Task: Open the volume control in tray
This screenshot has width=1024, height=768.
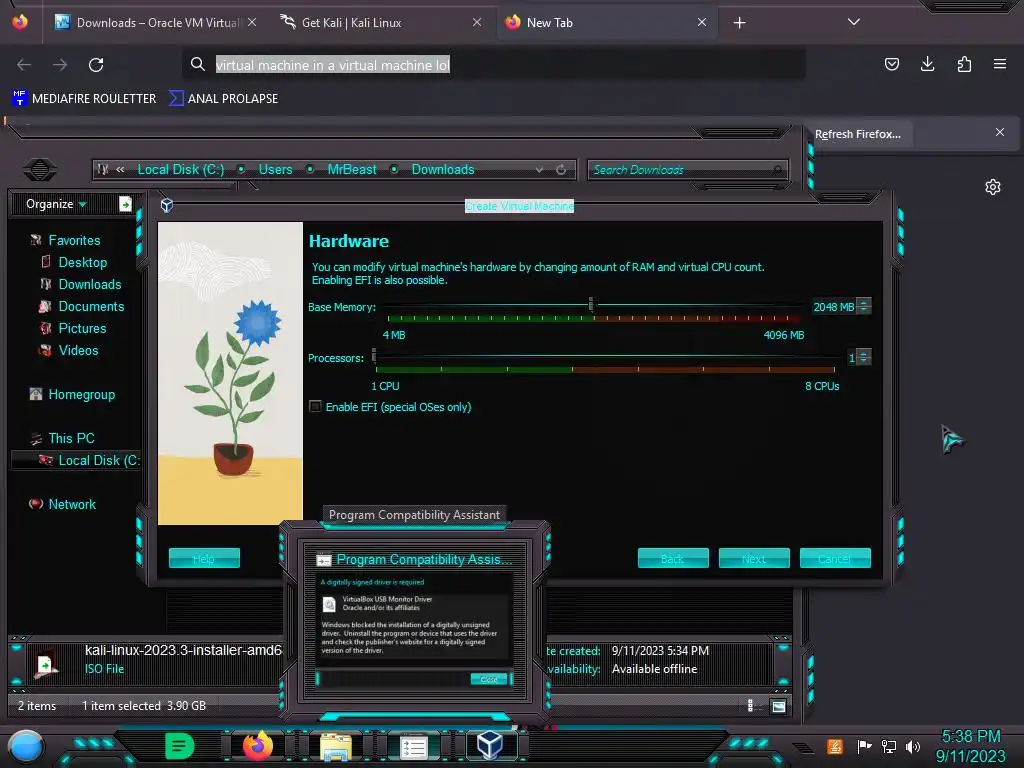Action: tap(913, 746)
